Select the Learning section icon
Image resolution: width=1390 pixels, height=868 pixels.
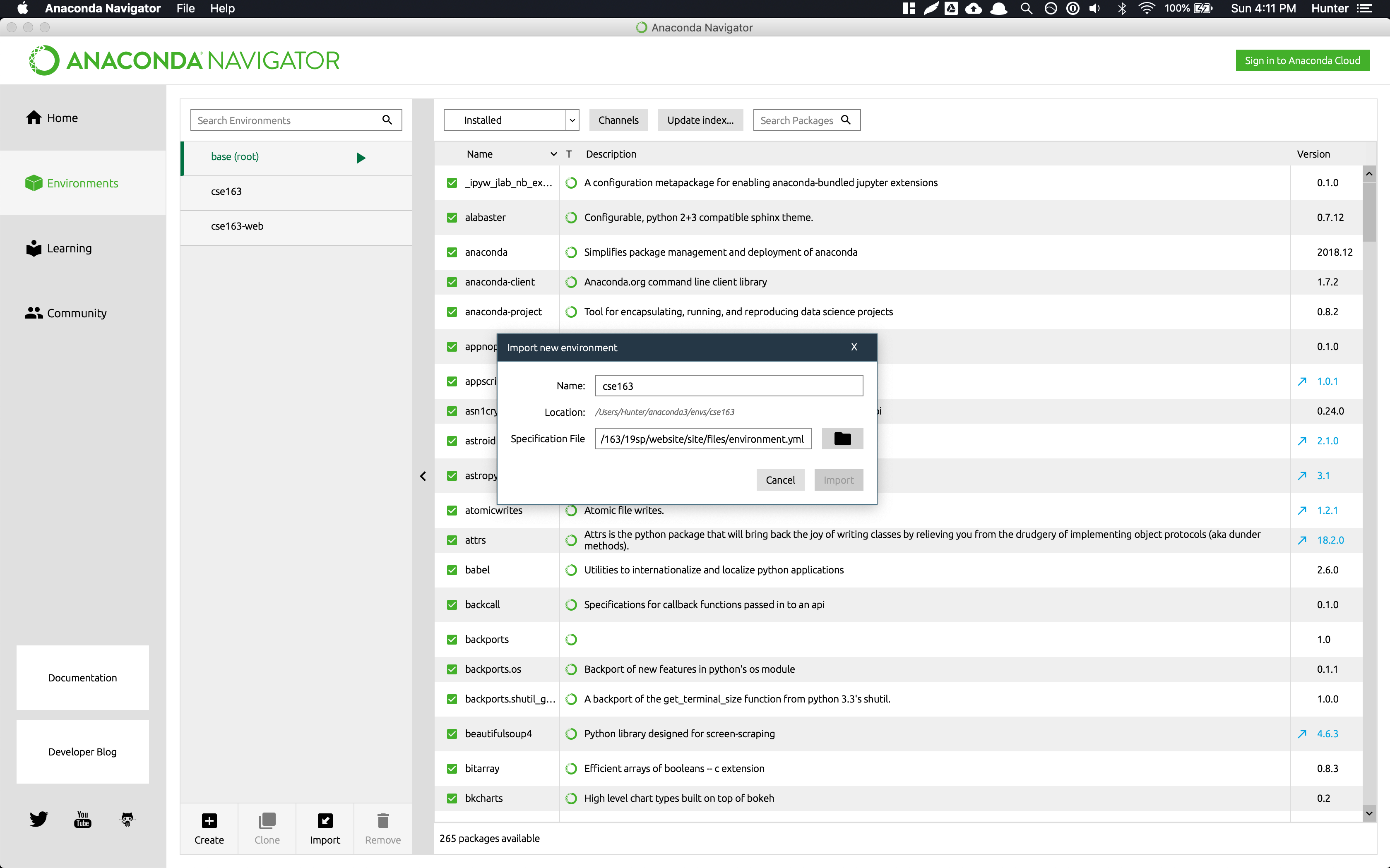point(33,248)
